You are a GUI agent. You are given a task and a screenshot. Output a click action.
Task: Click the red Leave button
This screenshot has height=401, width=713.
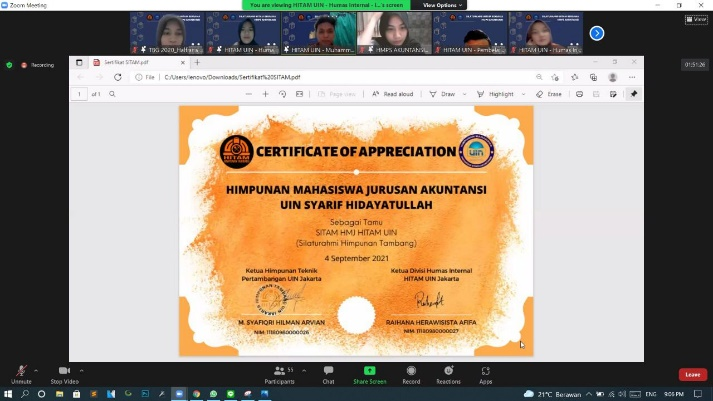pos(693,375)
